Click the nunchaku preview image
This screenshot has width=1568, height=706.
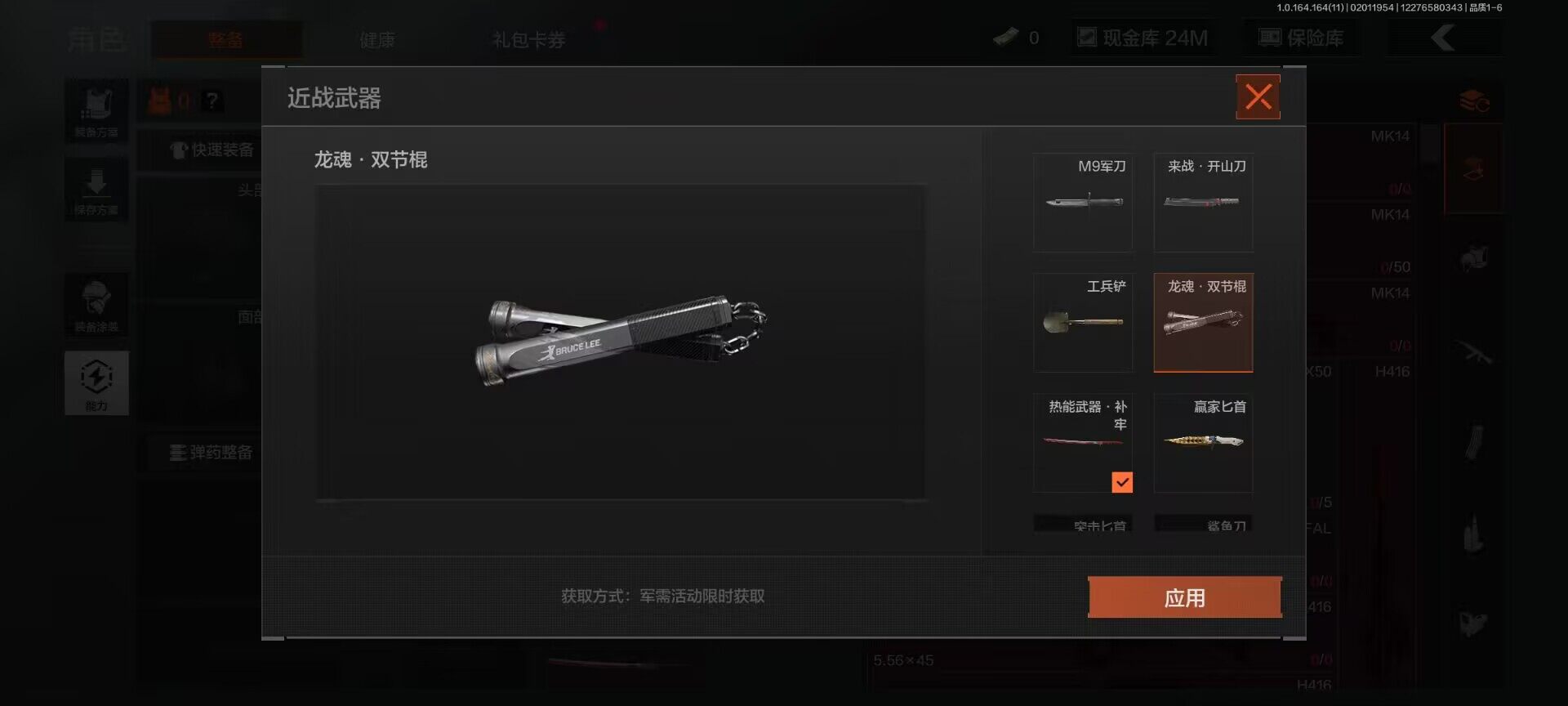pos(621,342)
